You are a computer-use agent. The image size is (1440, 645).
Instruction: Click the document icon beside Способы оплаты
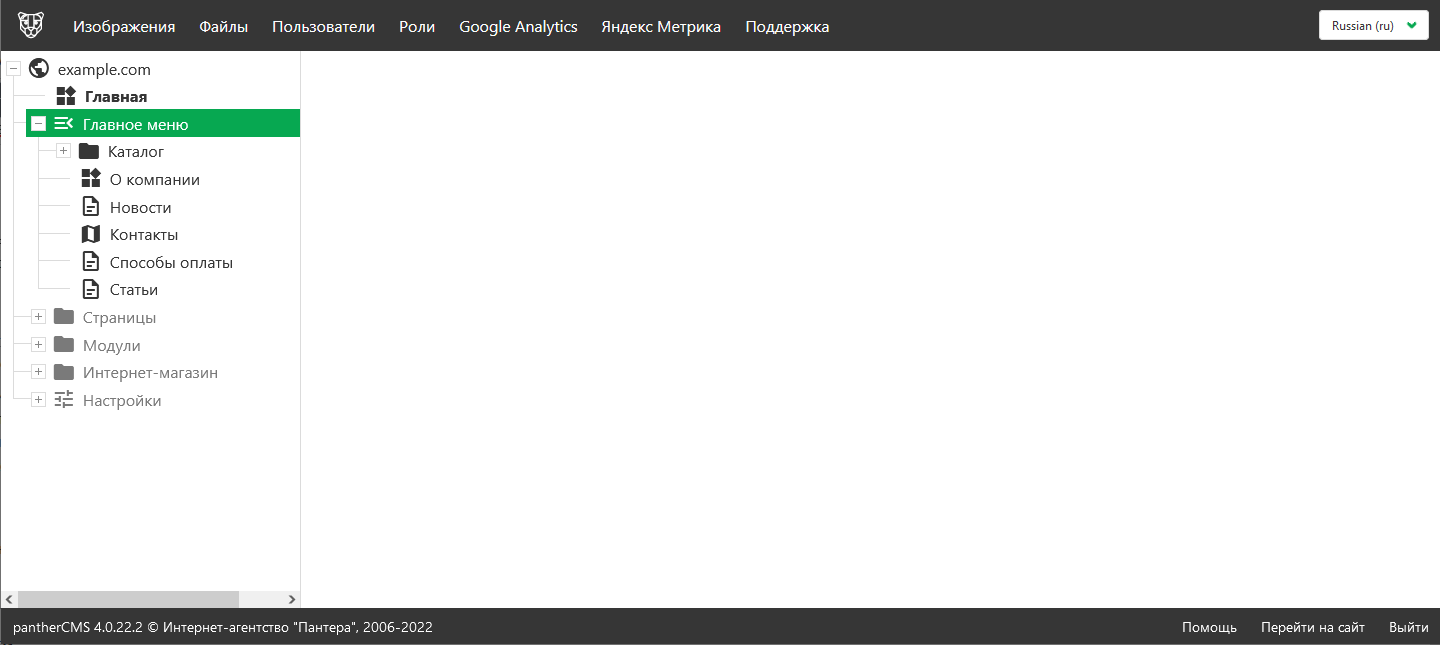point(91,262)
